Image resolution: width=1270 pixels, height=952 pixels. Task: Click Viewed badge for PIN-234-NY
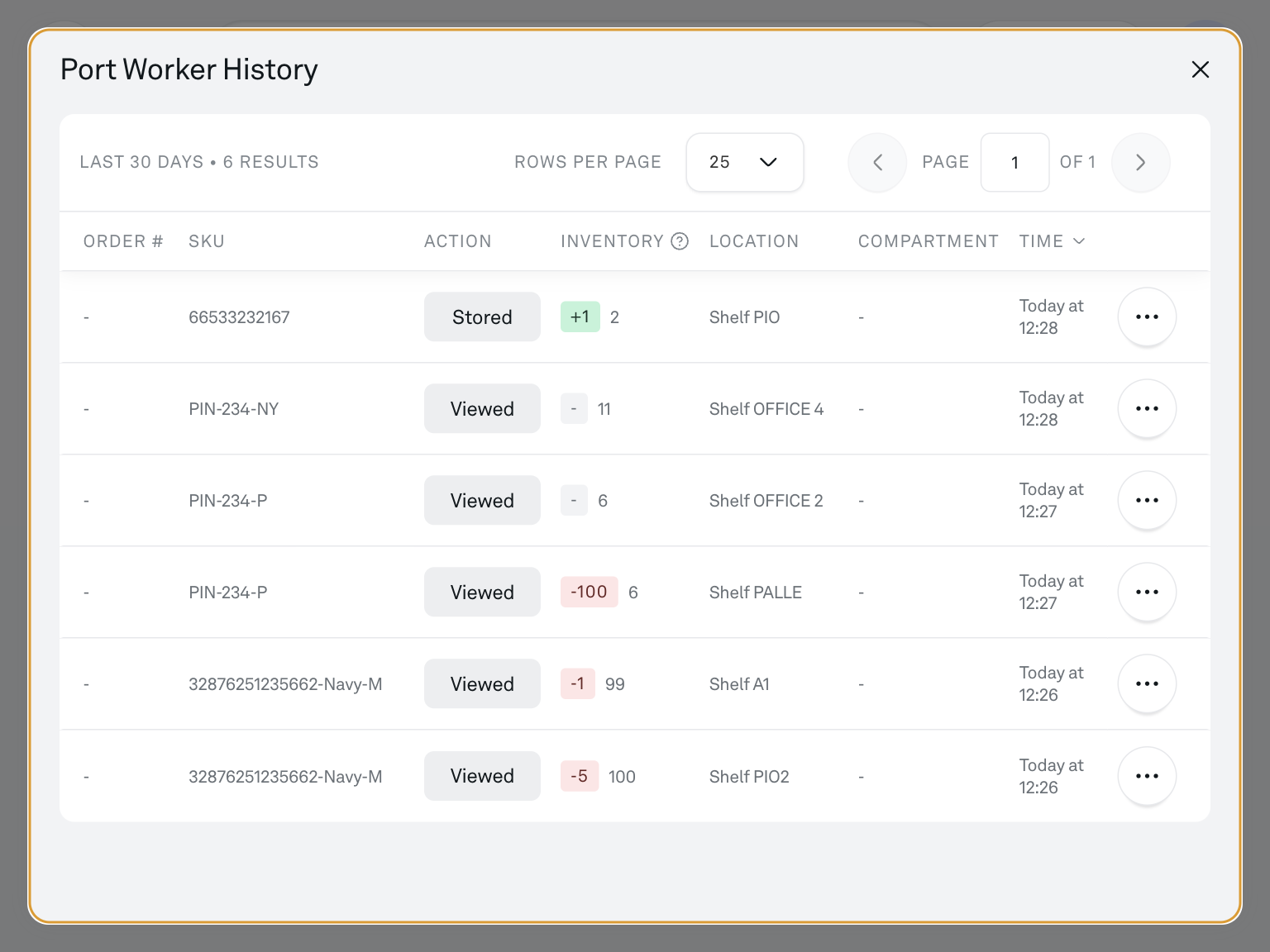coord(482,408)
